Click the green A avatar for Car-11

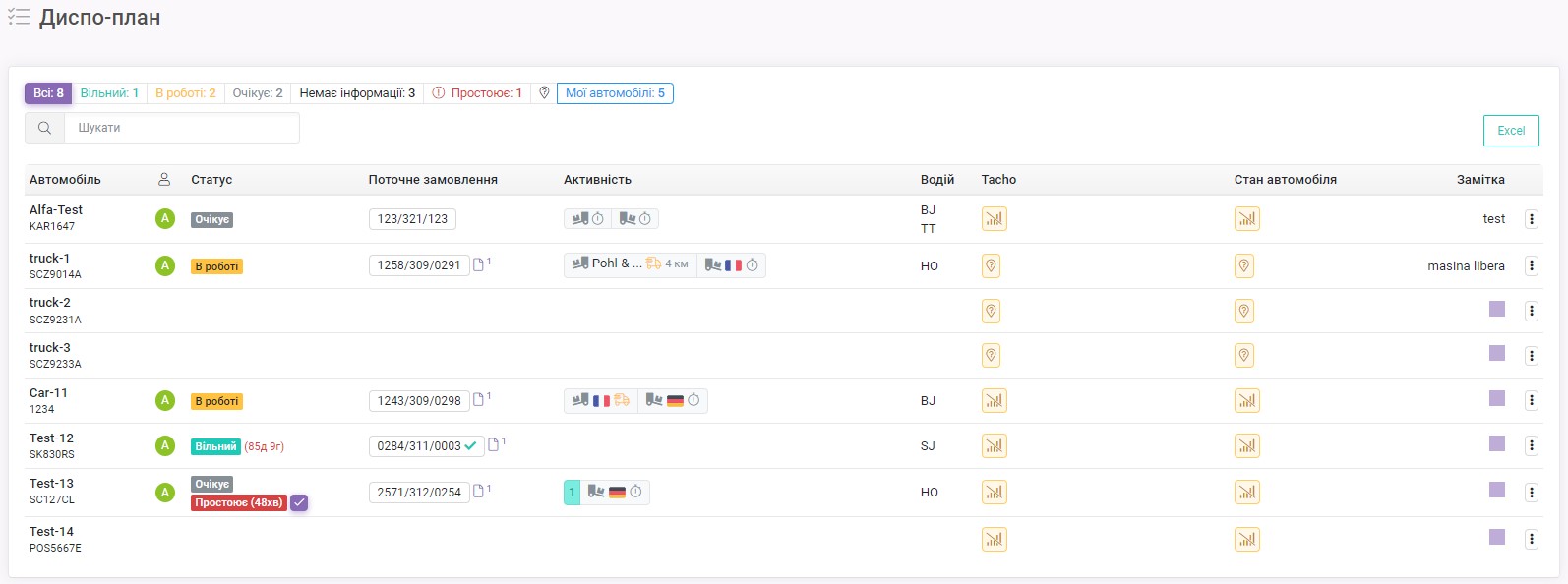pos(165,400)
